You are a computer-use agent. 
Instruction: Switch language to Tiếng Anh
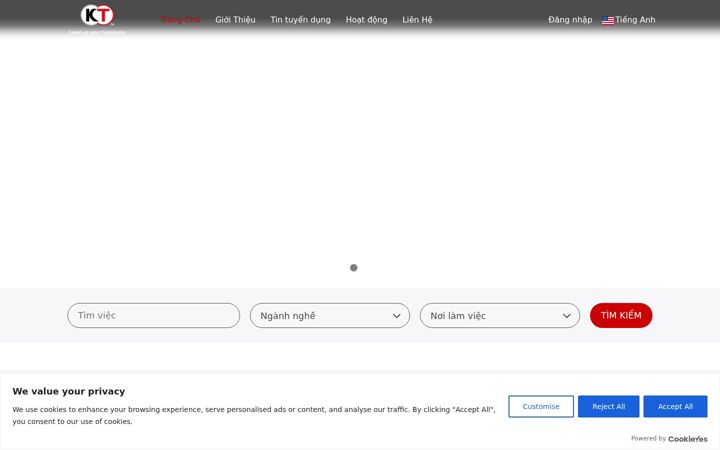pos(635,20)
